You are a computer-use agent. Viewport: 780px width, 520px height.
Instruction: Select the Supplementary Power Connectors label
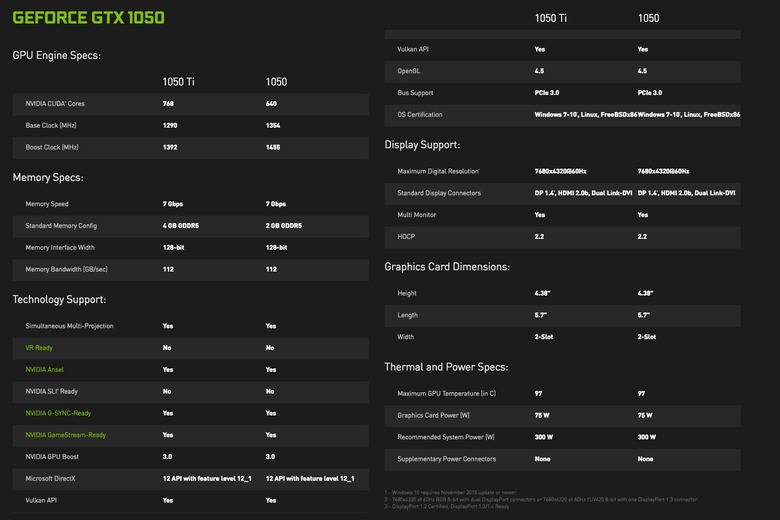point(447,459)
